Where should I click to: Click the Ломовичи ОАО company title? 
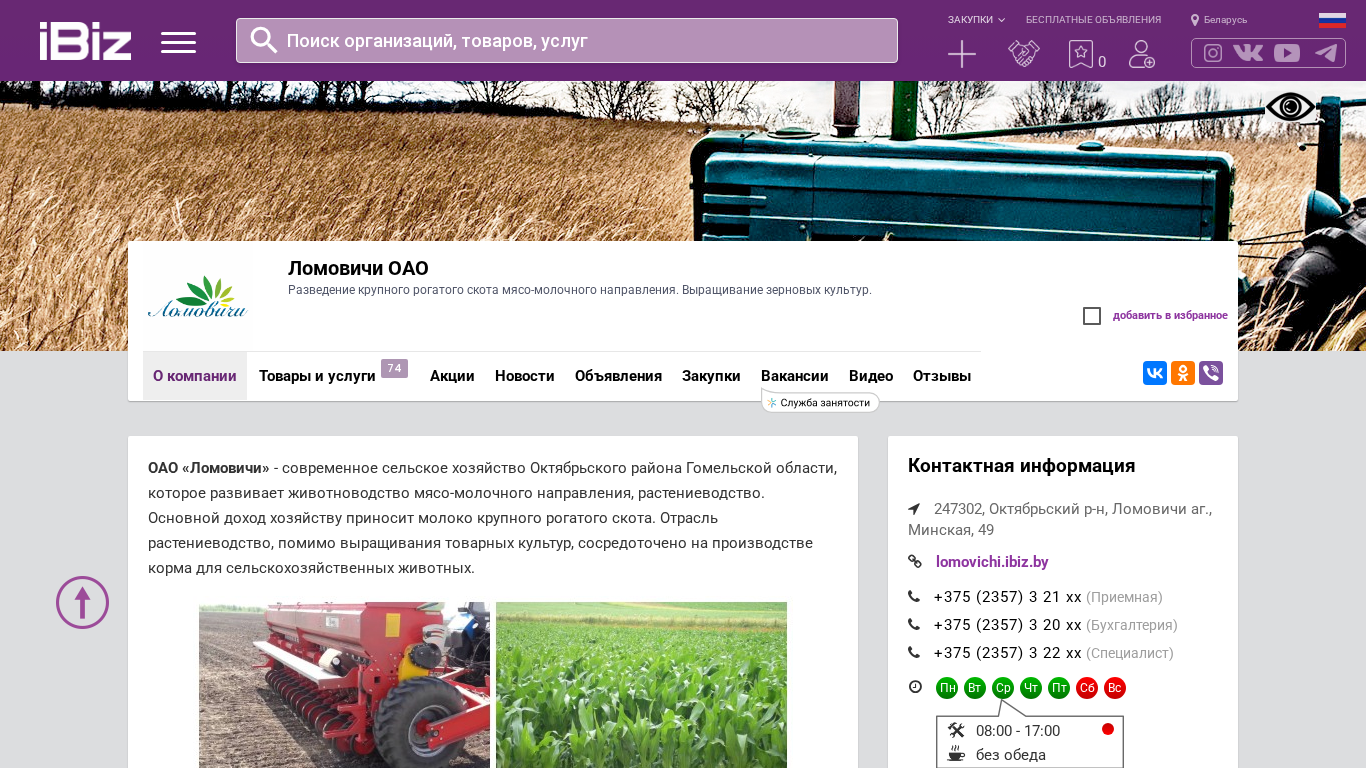click(358, 268)
